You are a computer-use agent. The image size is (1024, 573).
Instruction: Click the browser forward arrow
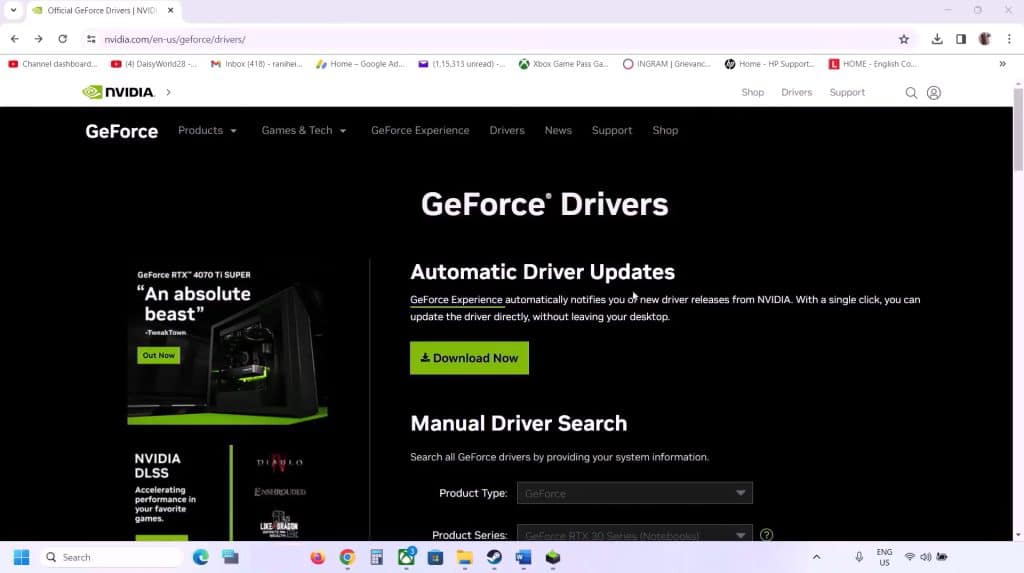tap(39, 39)
